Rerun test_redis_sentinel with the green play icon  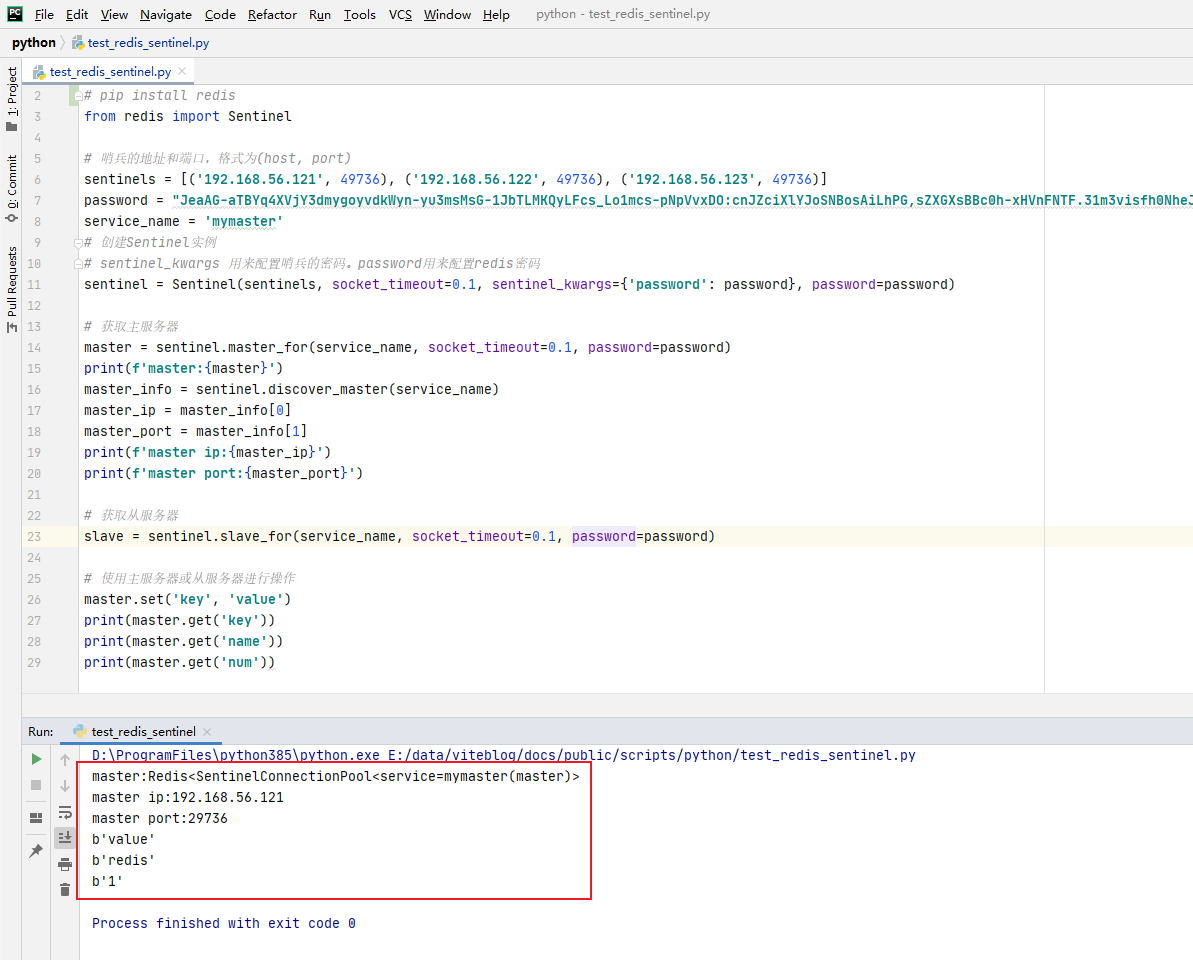pyautogui.click(x=36, y=759)
